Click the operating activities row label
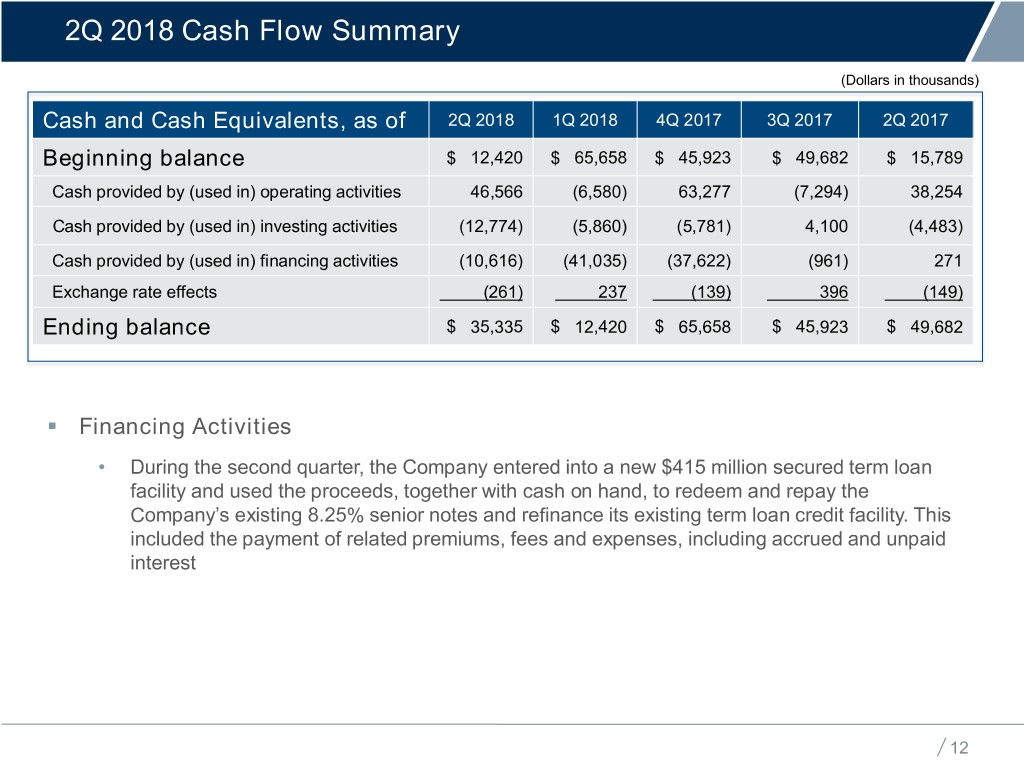Viewport: 1024px width, 768px height. pyautogui.click(x=226, y=192)
